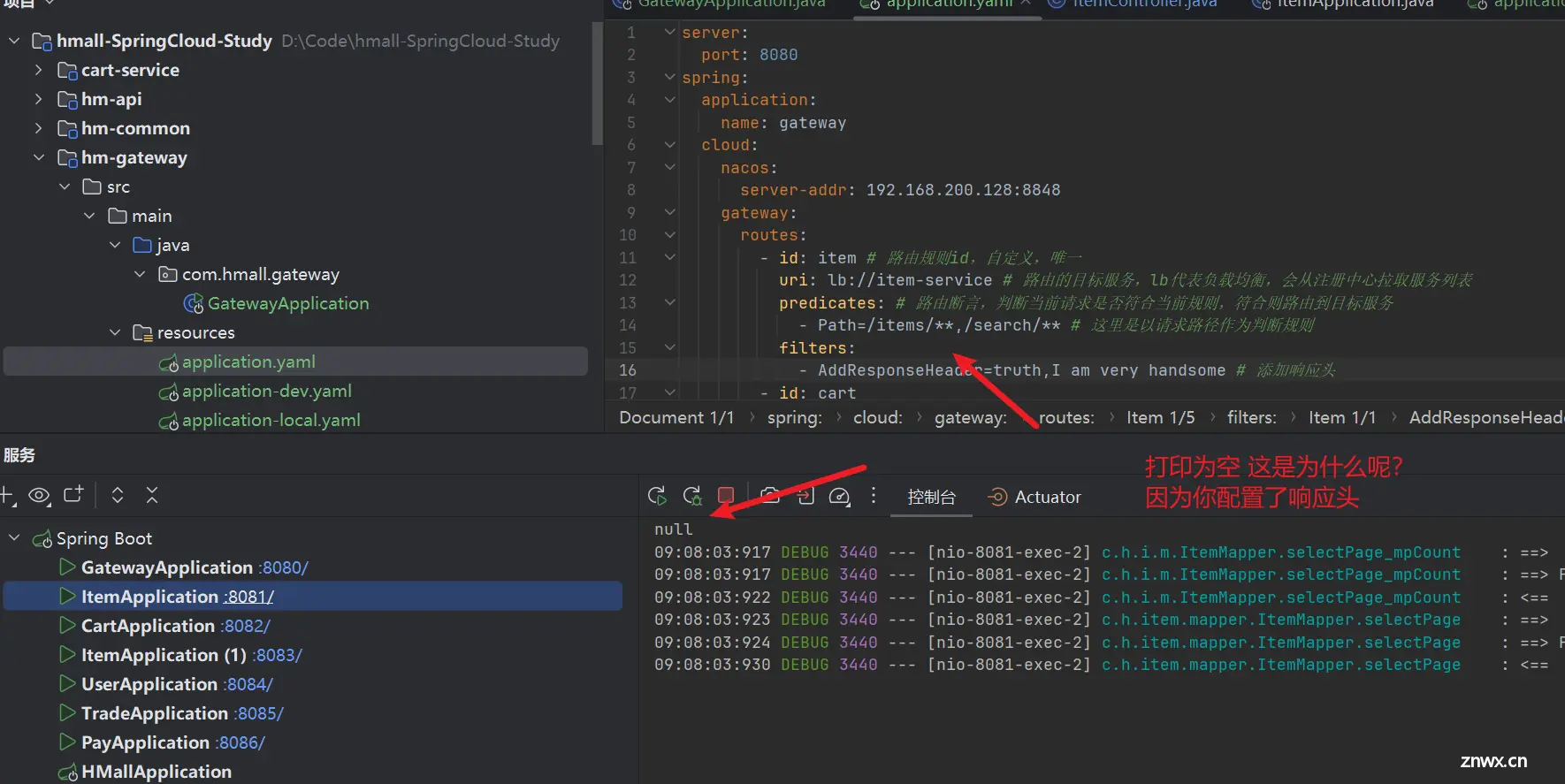Click the run icon beside UserApplication :8084
Image resolution: width=1565 pixels, height=784 pixels.
tap(67, 683)
